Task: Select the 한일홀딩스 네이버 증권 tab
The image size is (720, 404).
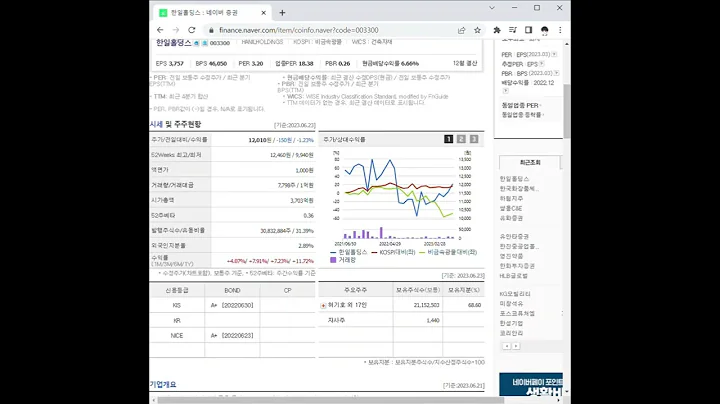Action: pos(212,13)
